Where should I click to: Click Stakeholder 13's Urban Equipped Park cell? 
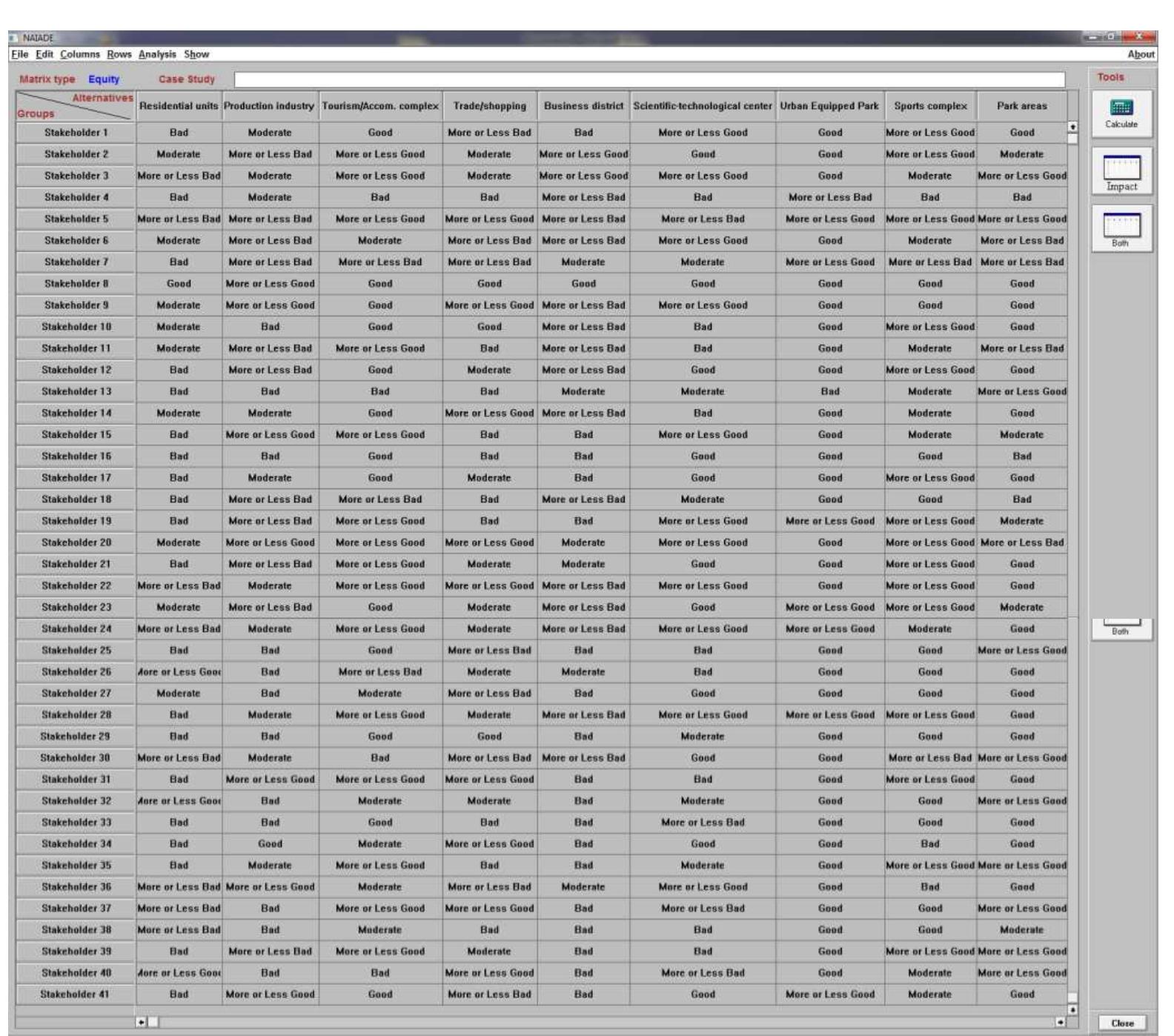coord(830,391)
